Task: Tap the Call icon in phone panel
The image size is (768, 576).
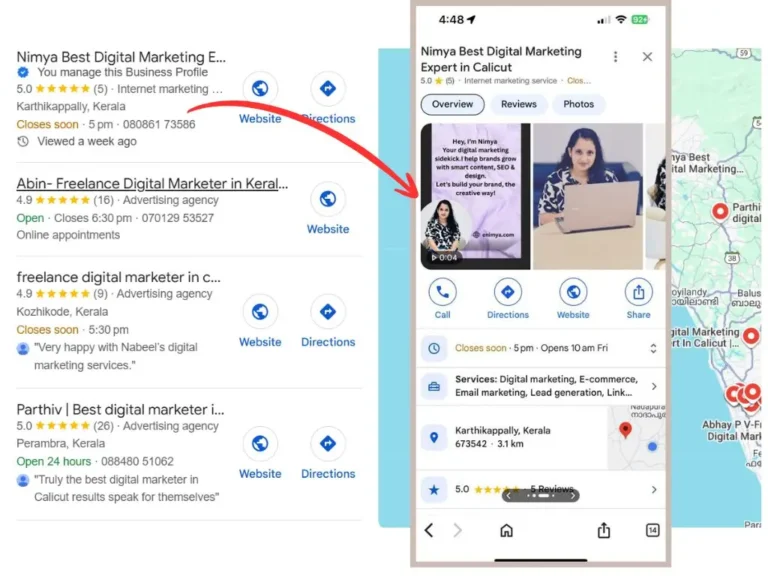Action: coord(442,292)
